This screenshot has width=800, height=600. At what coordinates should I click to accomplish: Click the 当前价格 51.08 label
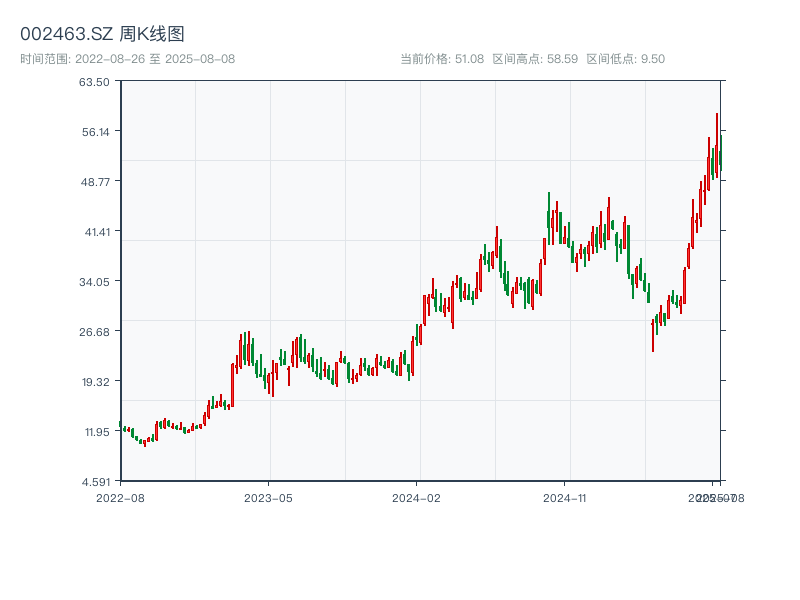[x=441, y=59]
